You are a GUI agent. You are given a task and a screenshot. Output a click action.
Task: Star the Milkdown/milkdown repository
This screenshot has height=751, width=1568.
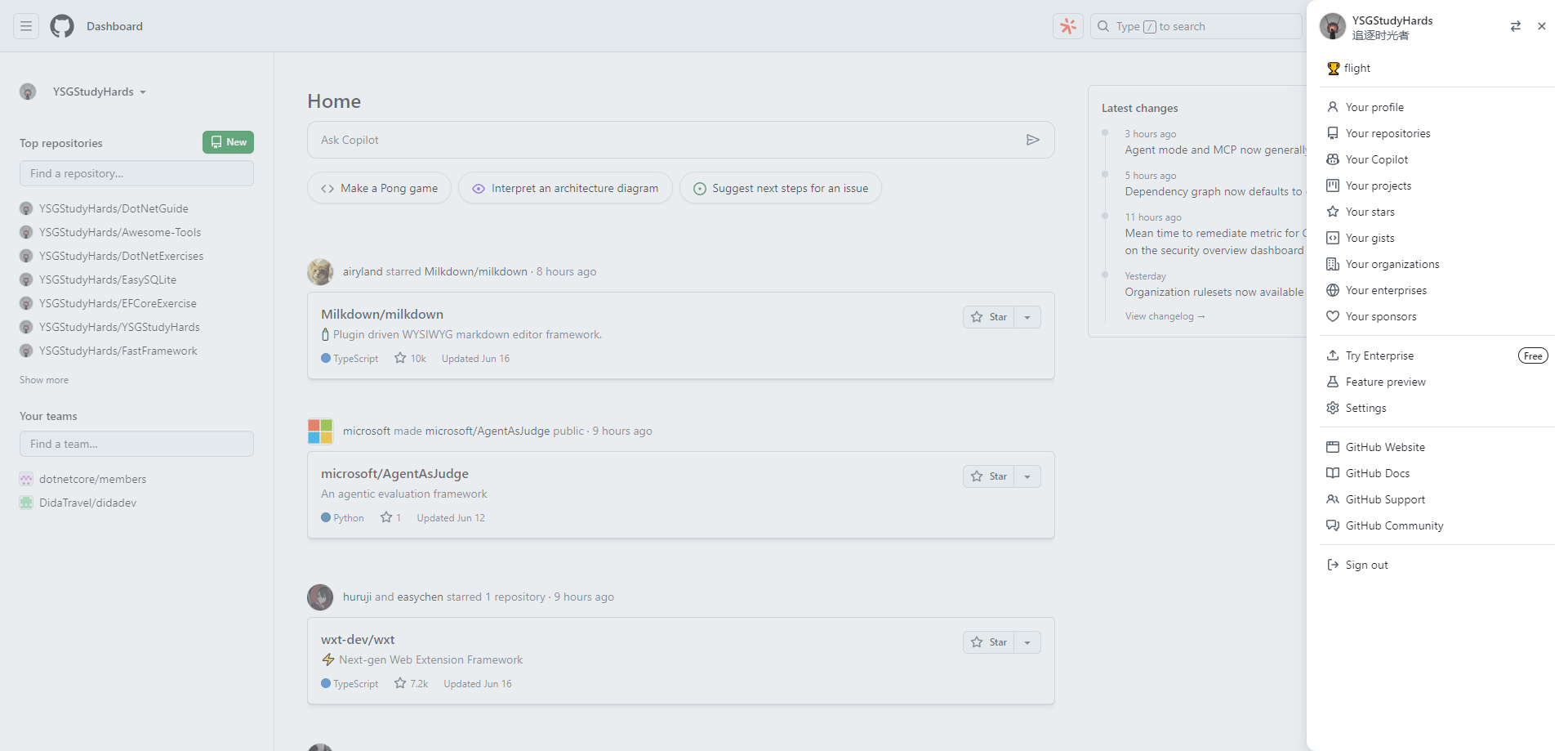(x=989, y=317)
